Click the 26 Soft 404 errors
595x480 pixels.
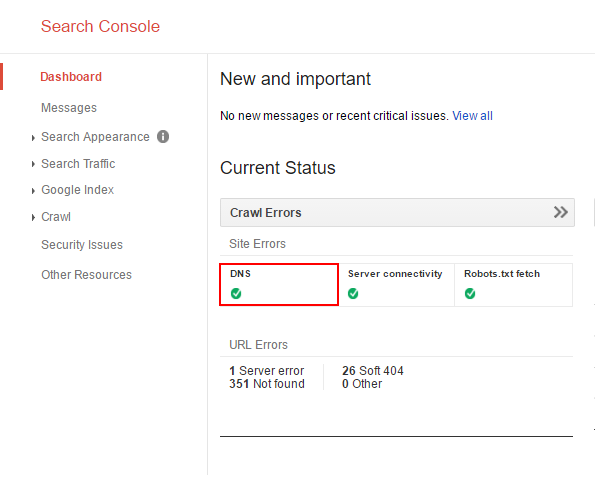[373, 371]
